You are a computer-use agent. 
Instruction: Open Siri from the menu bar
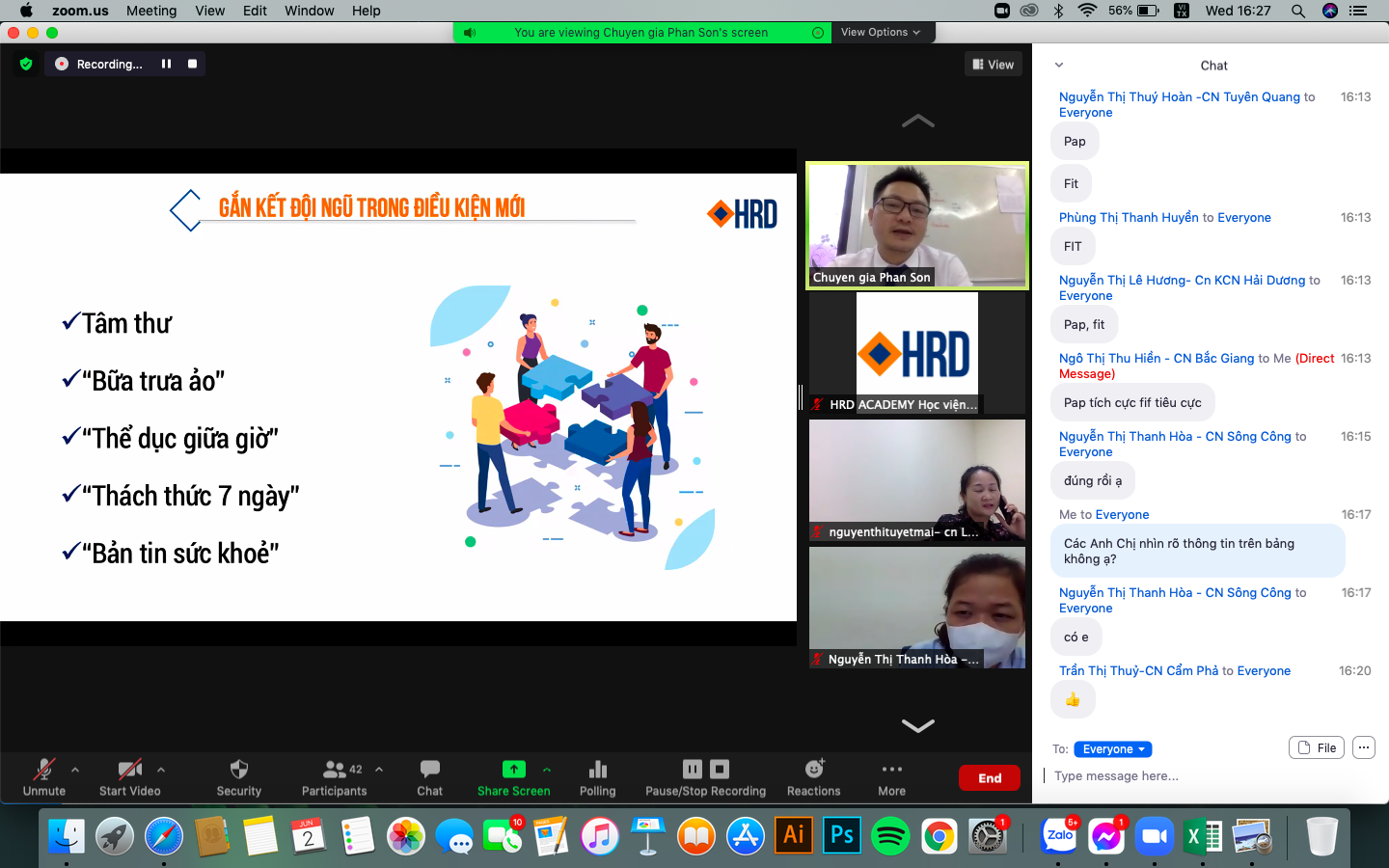coord(1330,11)
